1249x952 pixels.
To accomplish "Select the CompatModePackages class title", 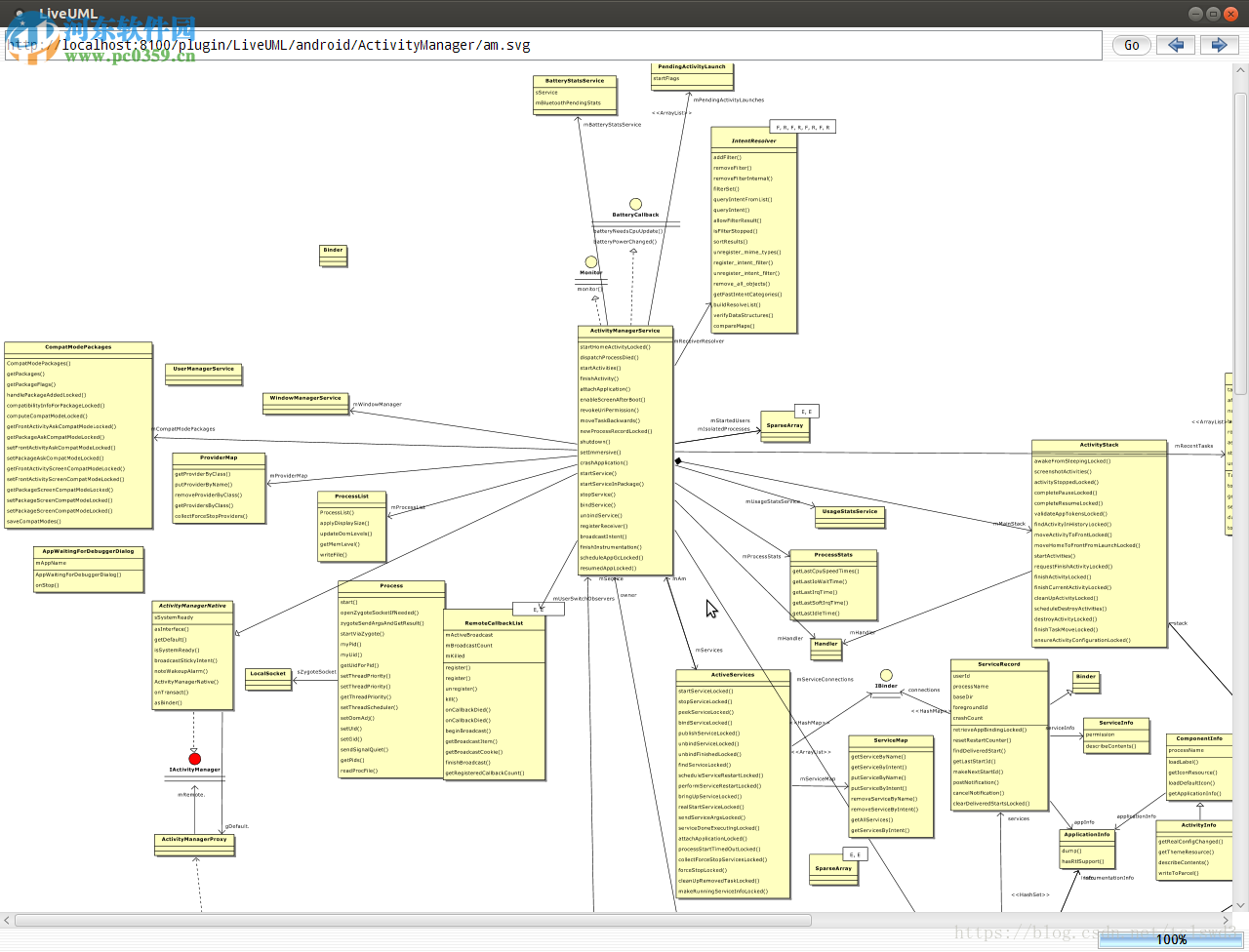I will [78, 347].
